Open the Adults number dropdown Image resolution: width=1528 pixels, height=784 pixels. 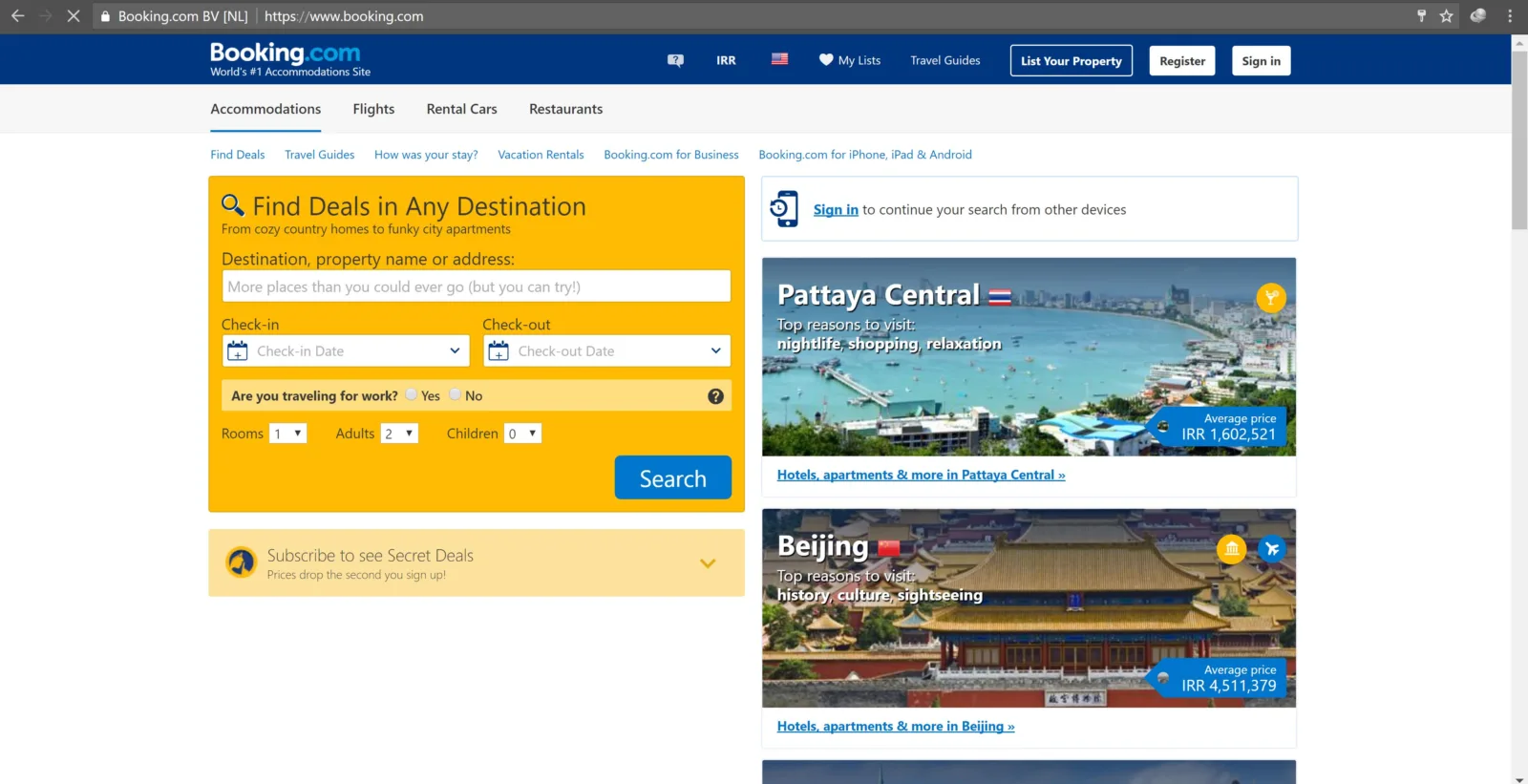[x=400, y=434]
